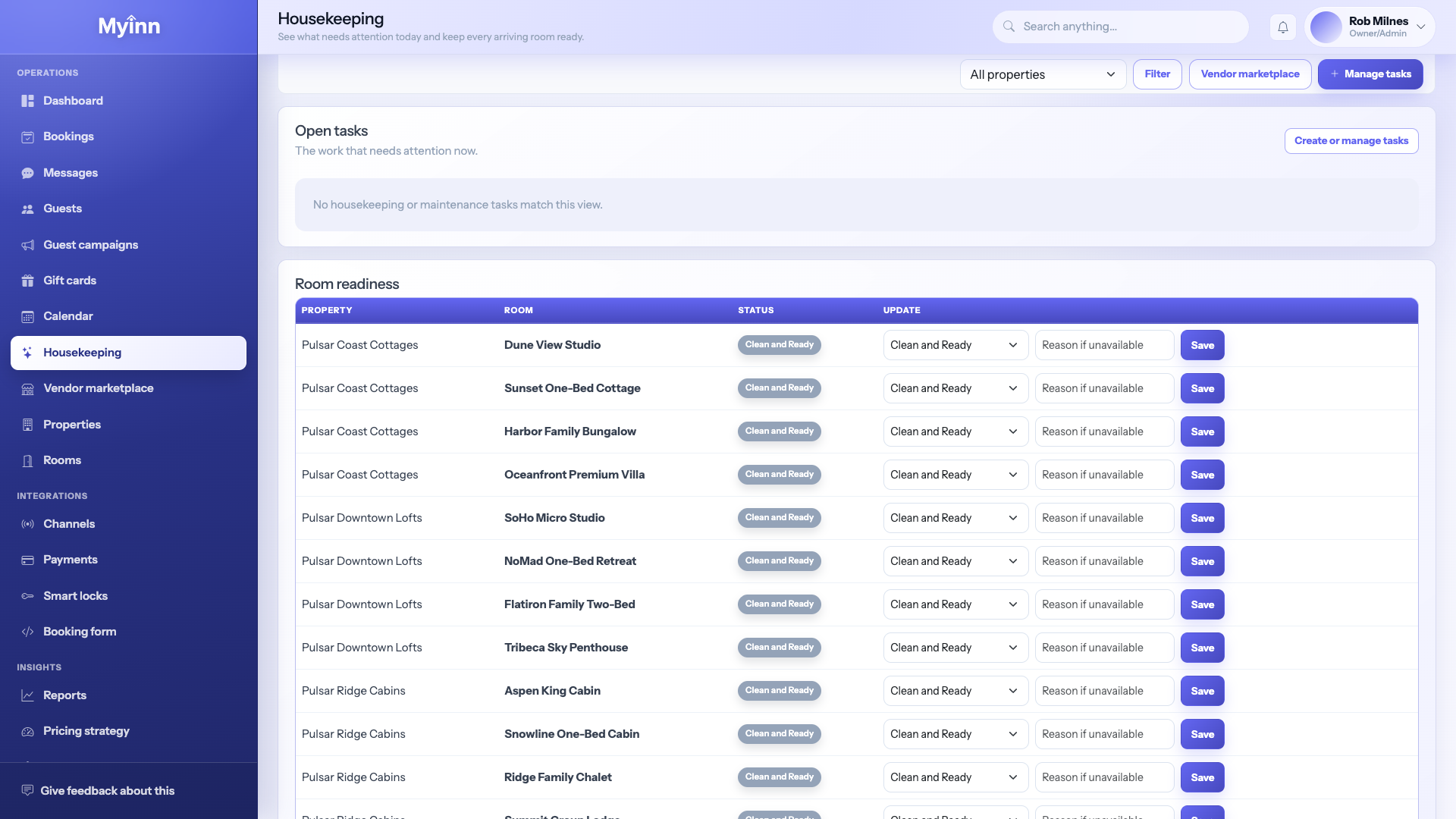The height and width of the screenshot is (819, 1456).
Task: Save the Ridge Family Chalet row
Action: [1203, 777]
